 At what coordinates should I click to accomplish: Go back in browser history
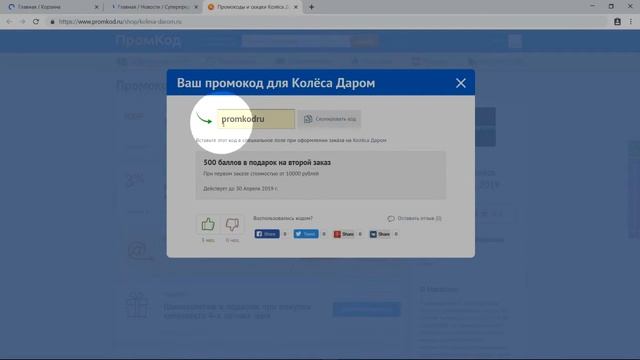9,22
